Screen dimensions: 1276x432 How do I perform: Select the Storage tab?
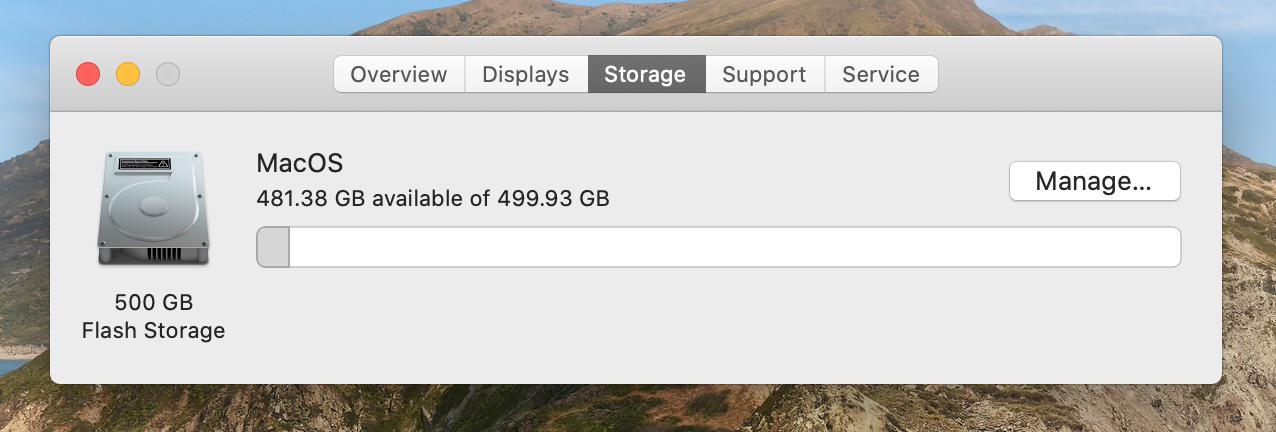645,74
